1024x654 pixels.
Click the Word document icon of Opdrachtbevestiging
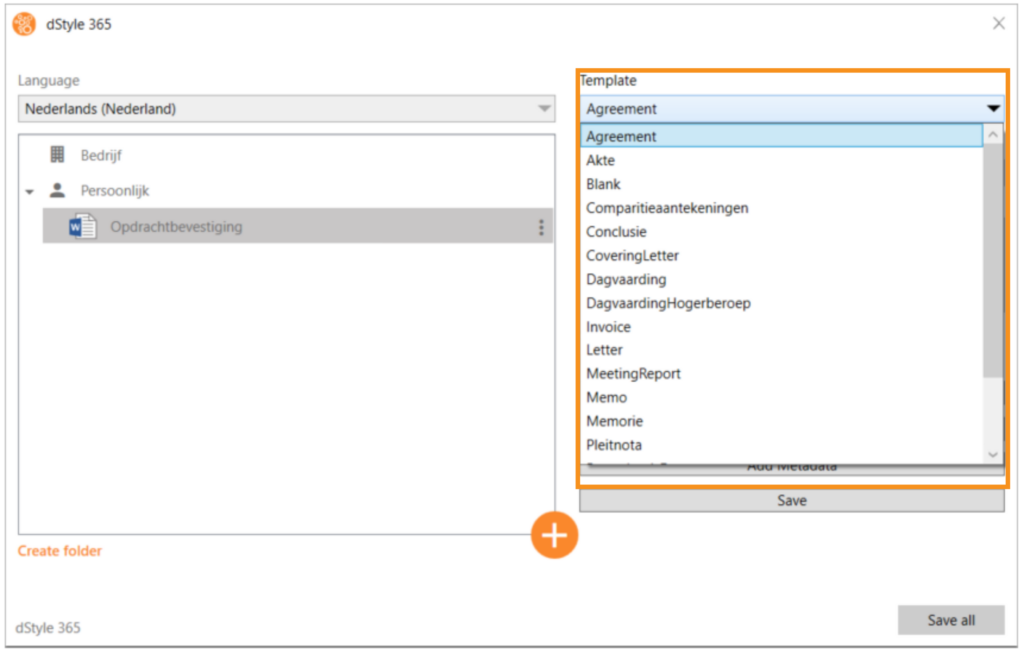tap(83, 227)
